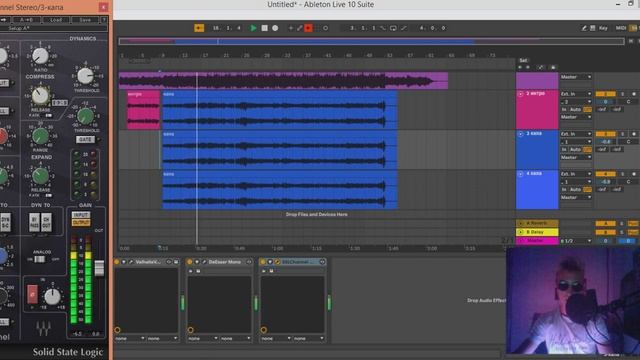Click the Set locator button
640x360 pixels.
click(523, 60)
